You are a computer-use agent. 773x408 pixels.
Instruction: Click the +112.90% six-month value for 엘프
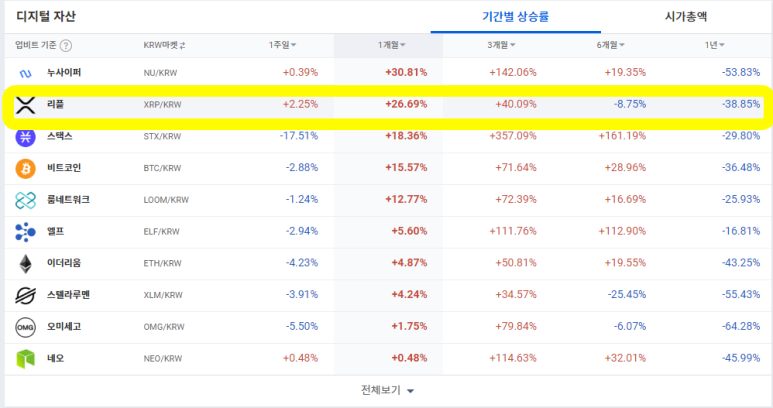622,231
